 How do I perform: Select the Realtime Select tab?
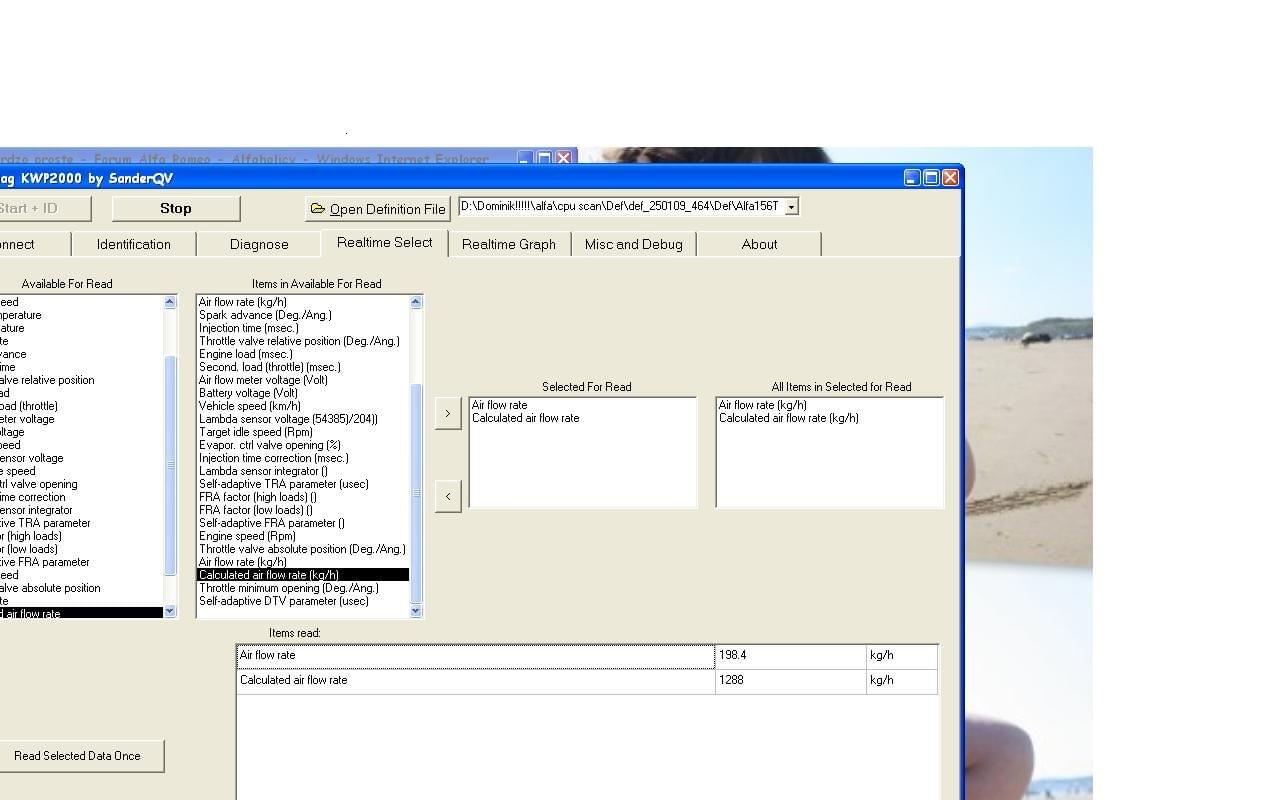[x=385, y=242]
